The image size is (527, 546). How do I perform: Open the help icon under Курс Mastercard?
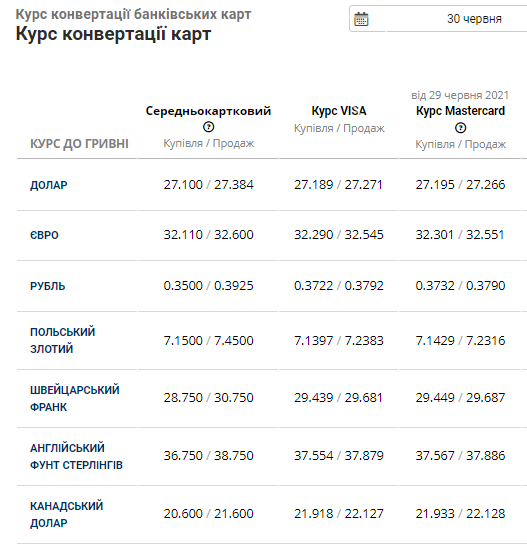[x=460, y=128]
